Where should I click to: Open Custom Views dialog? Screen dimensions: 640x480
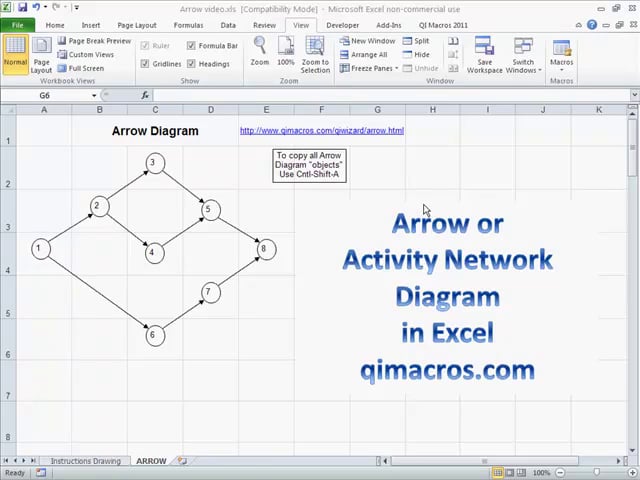click(86, 54)
